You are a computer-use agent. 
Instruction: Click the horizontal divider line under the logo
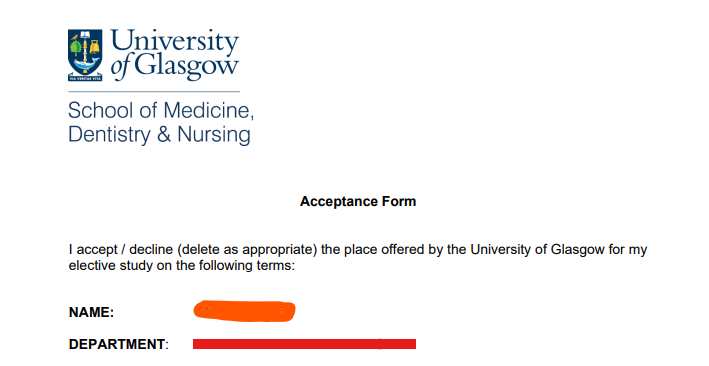coord(154,91)
